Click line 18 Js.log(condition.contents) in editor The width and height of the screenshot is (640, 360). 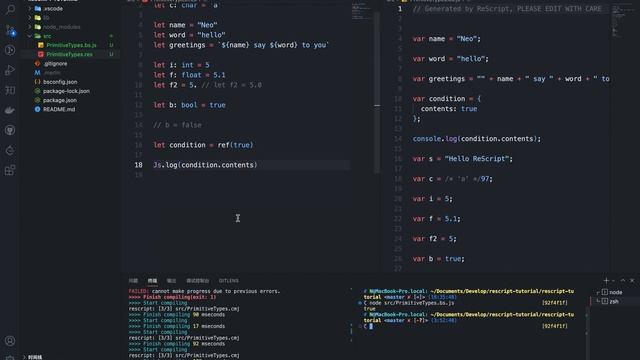205,165
